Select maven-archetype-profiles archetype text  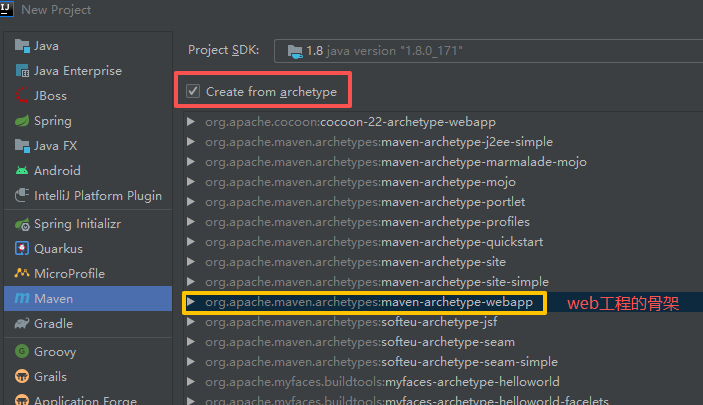coord(367,222)
